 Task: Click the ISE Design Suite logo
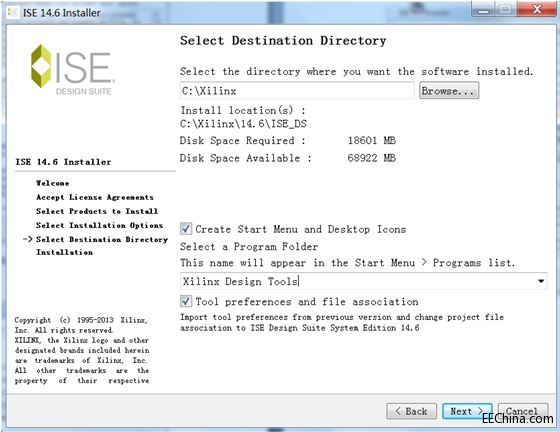click(72, 70)
